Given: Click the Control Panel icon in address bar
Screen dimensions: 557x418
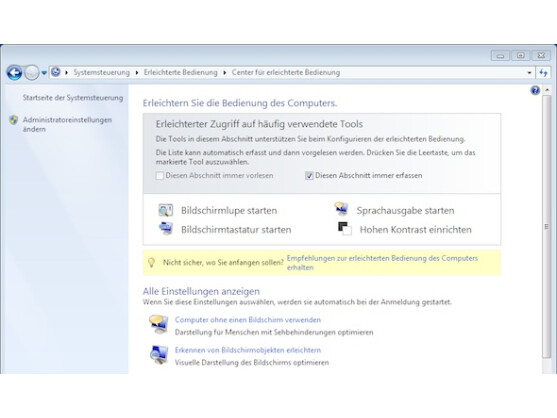Looking at the screenshot, I should point(56,72).
